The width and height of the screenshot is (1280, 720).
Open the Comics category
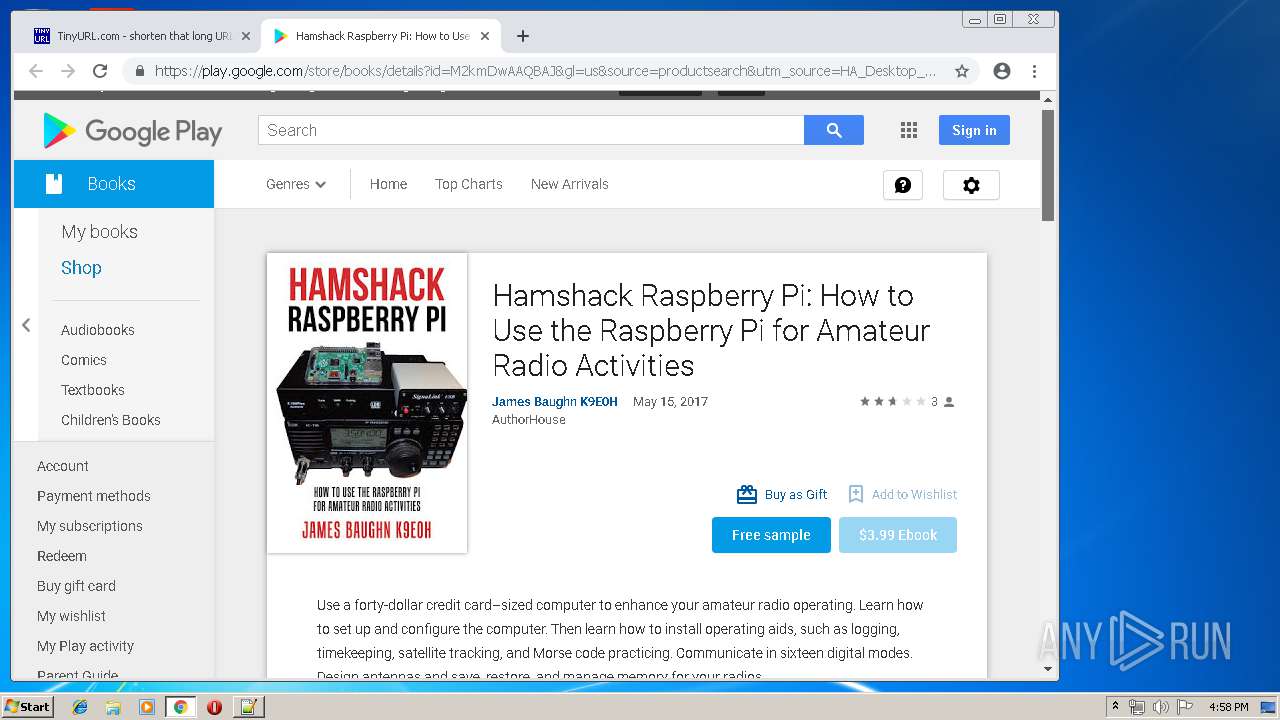pos(83,360)
